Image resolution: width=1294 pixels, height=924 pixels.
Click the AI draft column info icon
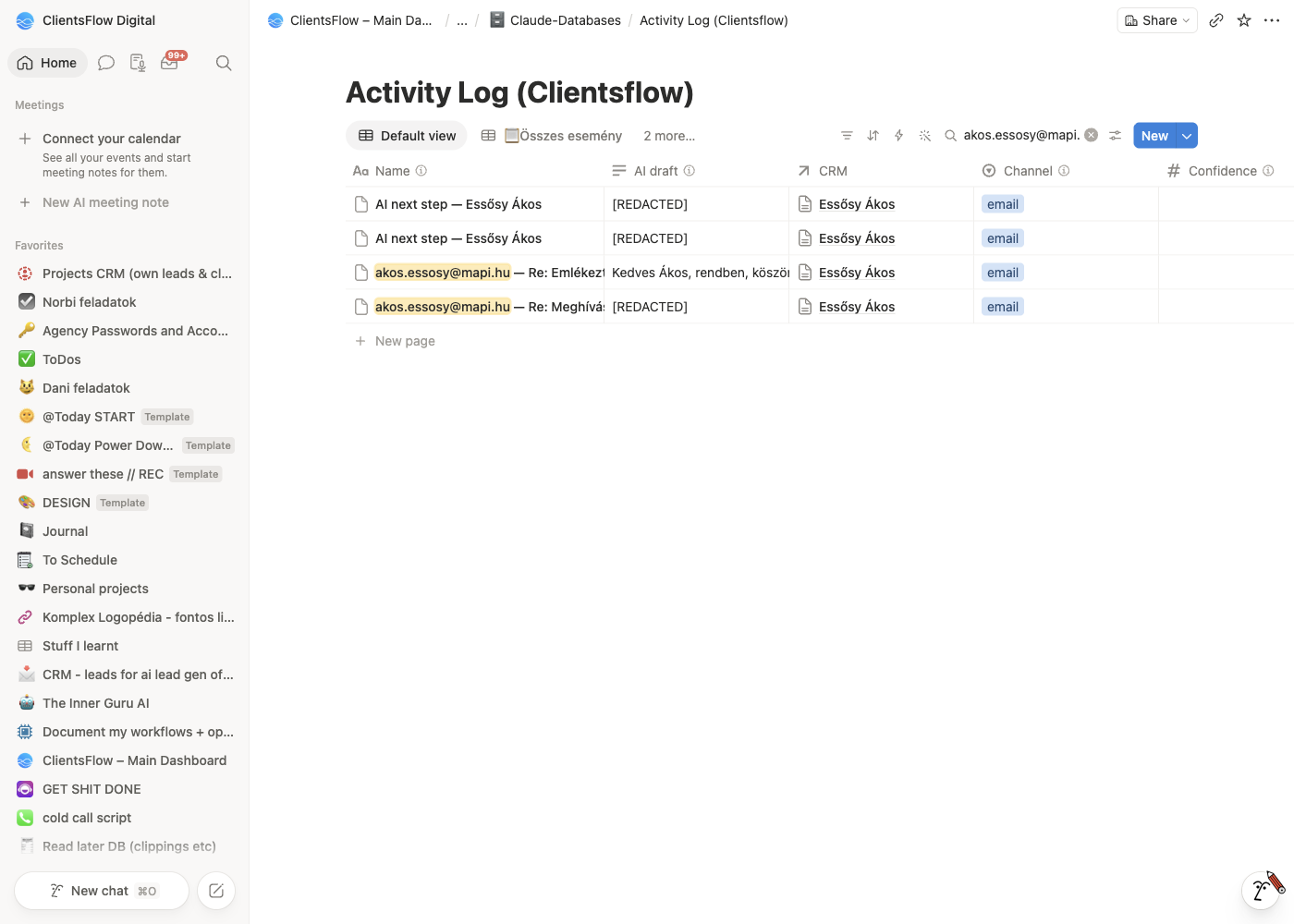(690, 171)
